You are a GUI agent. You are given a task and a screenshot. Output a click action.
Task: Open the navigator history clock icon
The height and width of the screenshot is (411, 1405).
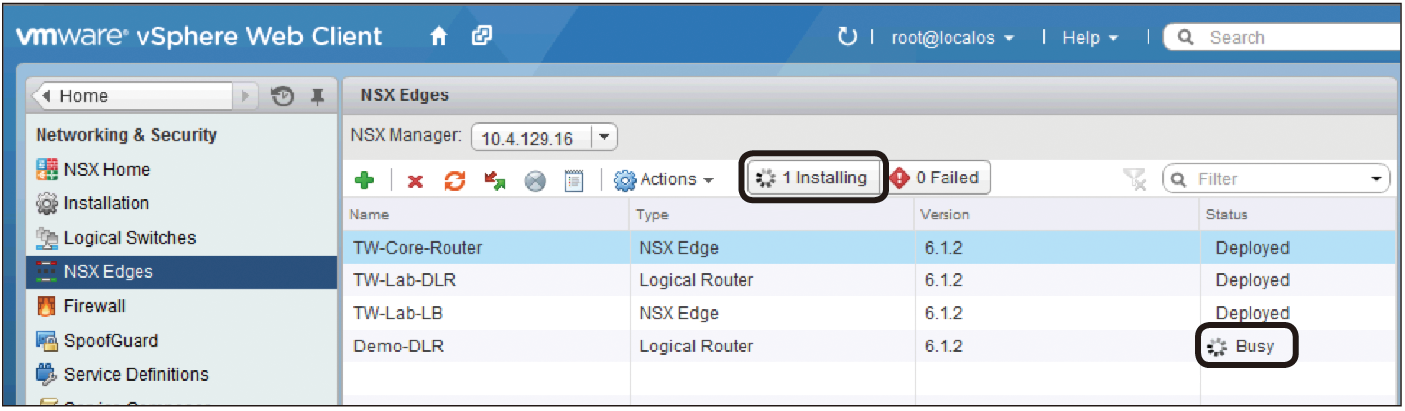coord(283,96)
